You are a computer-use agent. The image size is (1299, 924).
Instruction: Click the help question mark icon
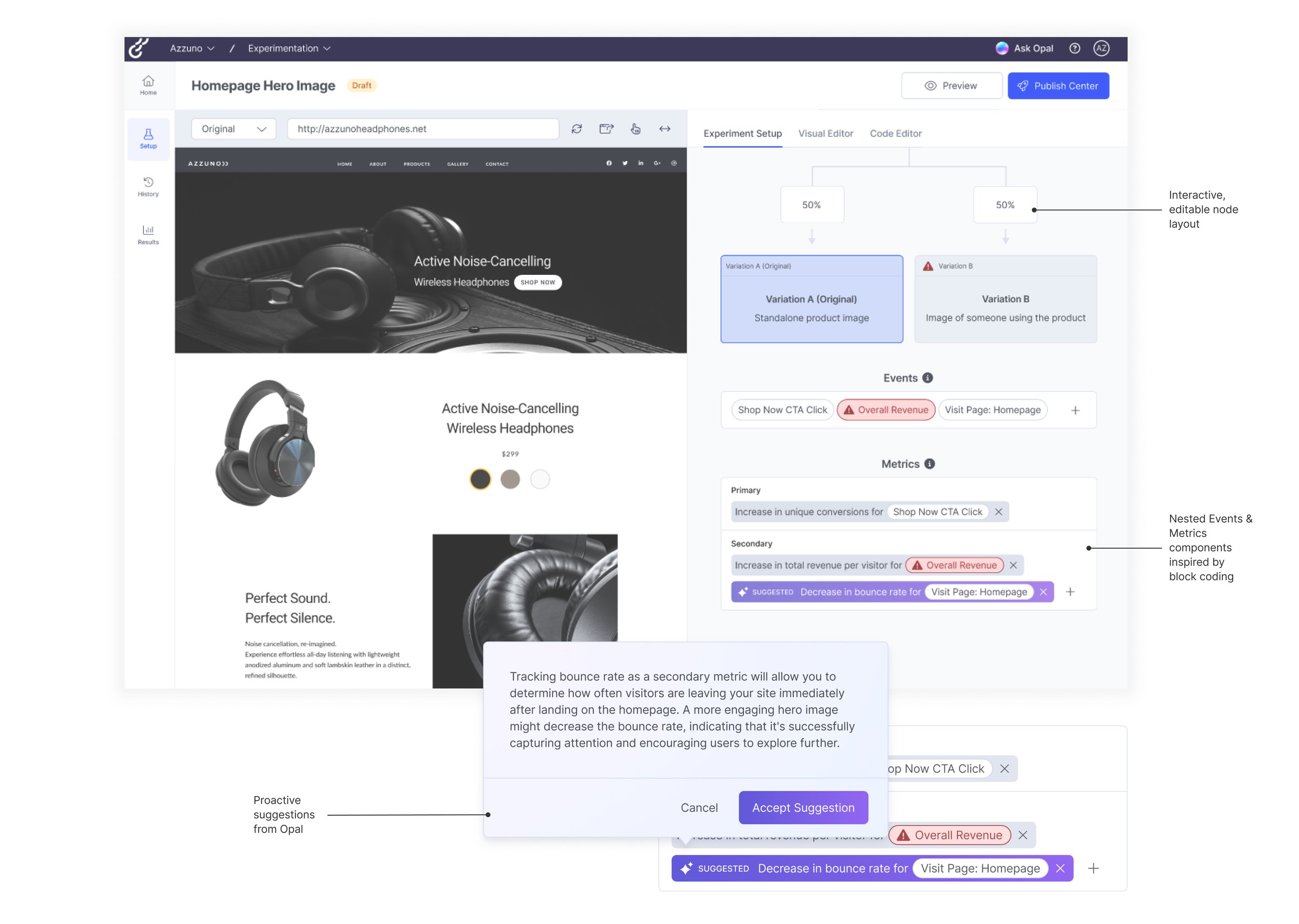click(x=1075, y=48)
